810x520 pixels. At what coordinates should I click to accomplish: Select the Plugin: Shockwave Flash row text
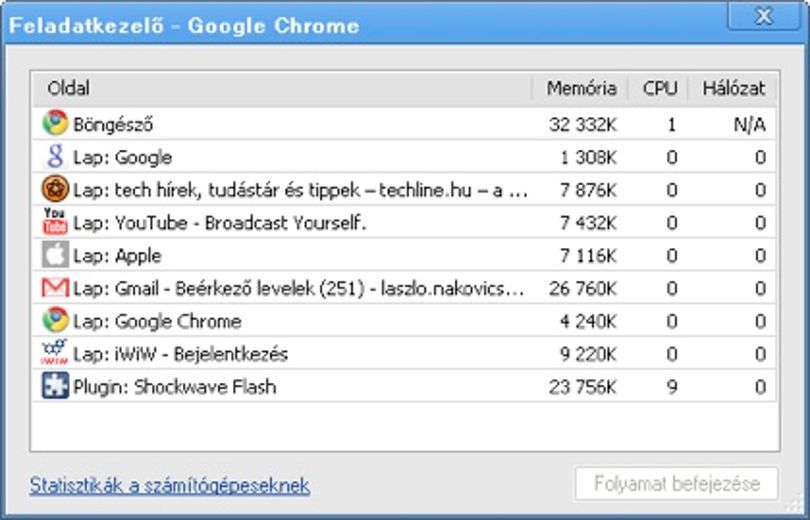pyautogui.click(x=175, y=387)
